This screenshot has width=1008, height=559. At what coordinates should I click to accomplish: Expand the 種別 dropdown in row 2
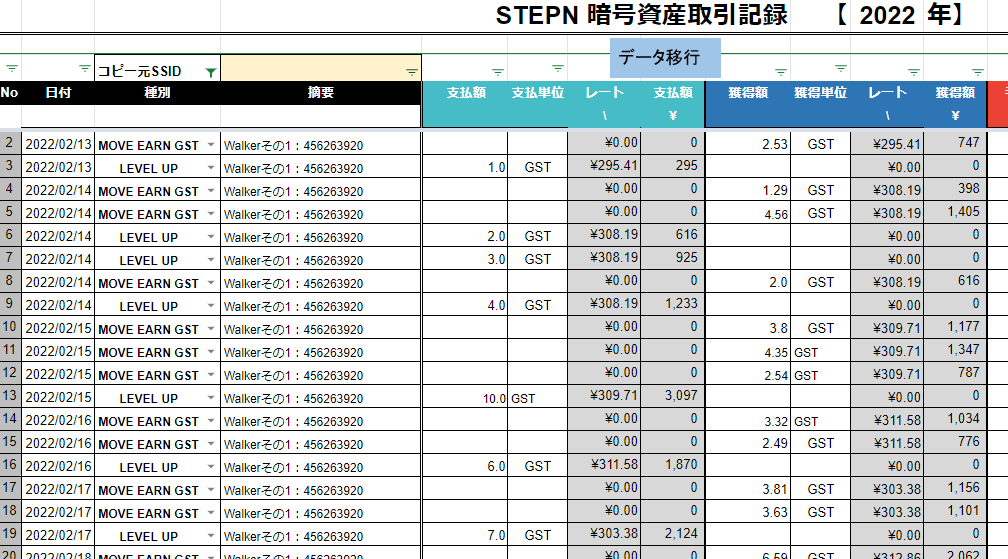[210, 145]
